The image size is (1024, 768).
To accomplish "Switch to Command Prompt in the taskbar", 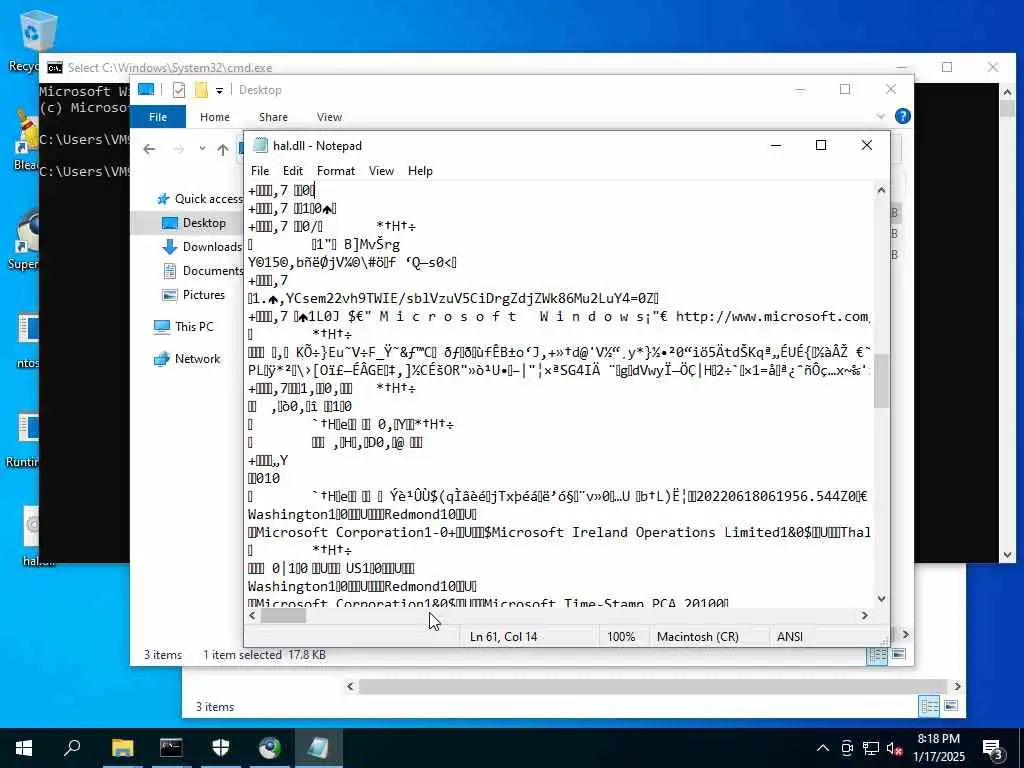I will coord(171,748).
